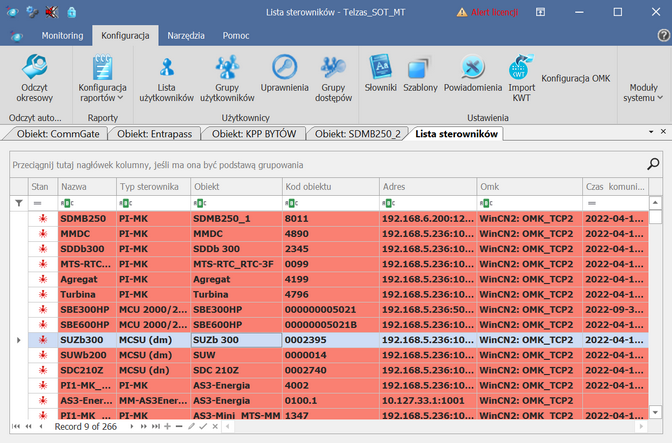Image resolution: width=672 pixels, height=443 pixels.
Task: Close the active document tab
Action: pos(663,132)
